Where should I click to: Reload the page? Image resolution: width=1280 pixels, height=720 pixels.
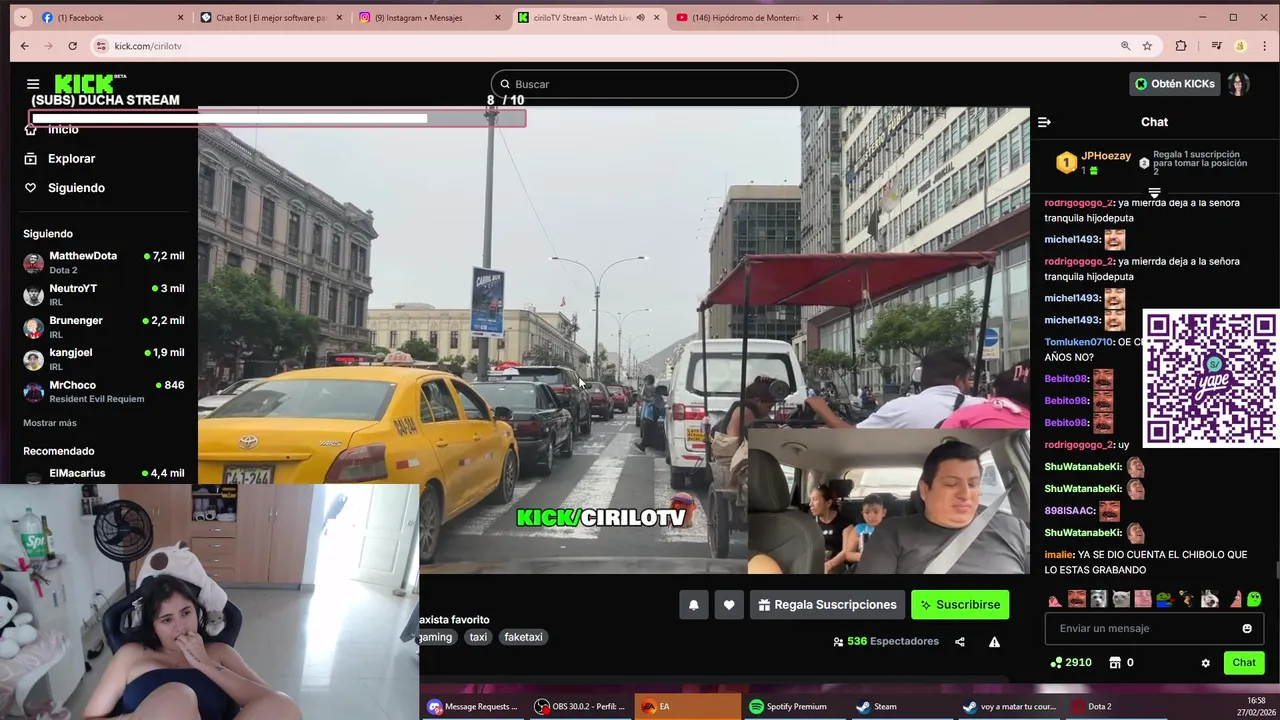[x=72, y=46]
